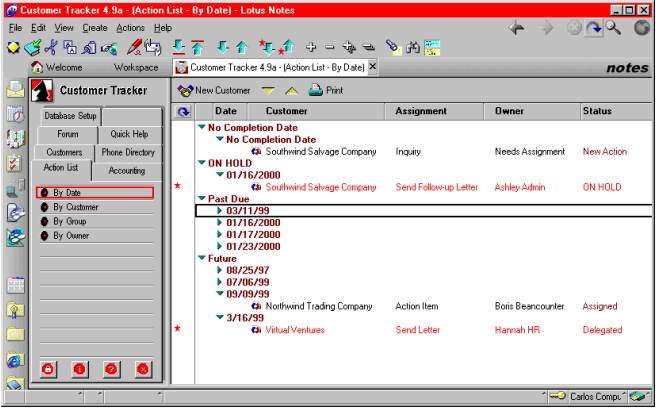This screenshot has width=656, height=408.
Task: Open the Internet Explorer bookmark folder icon
Action: click(15, 359)
